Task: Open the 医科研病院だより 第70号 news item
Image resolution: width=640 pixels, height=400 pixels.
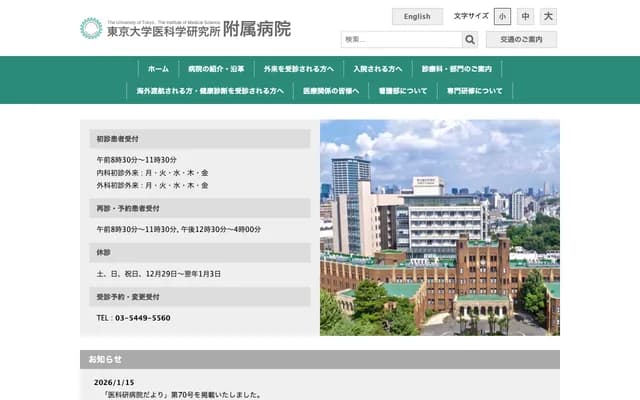Action: [182, 395]
